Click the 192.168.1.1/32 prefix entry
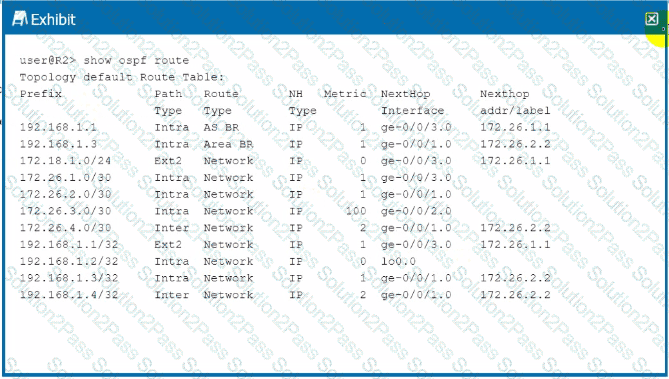Image resolution: width=669 pixels, height=379 pixels. 69,245
